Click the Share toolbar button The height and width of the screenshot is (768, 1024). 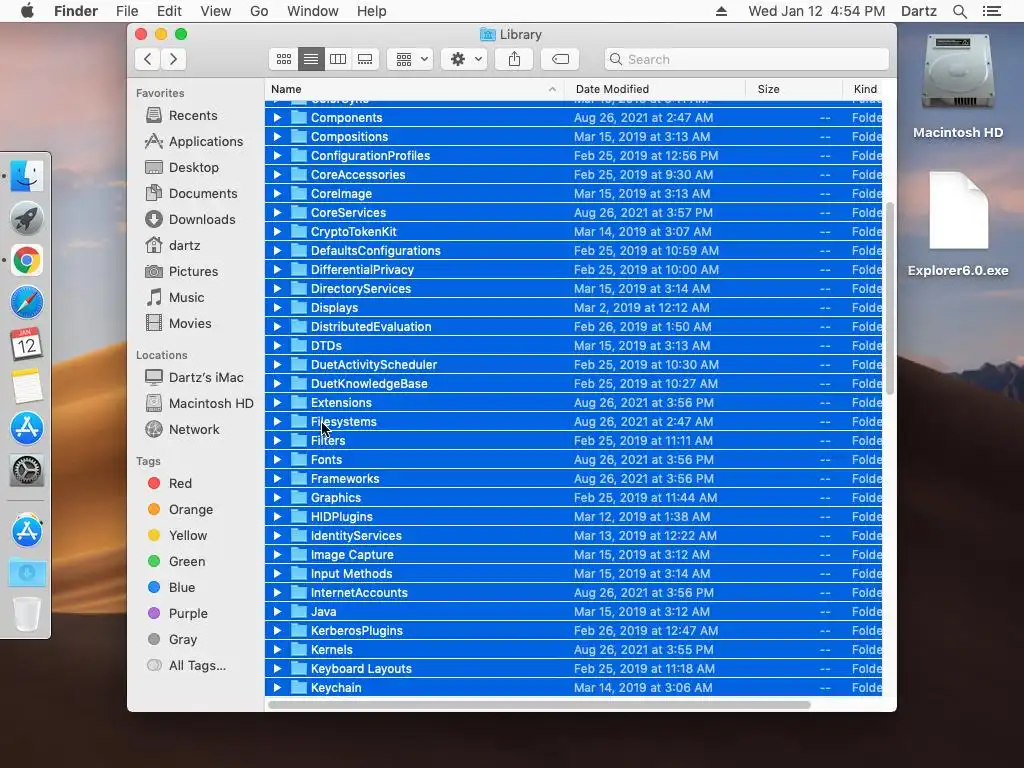tap(515, 59)
